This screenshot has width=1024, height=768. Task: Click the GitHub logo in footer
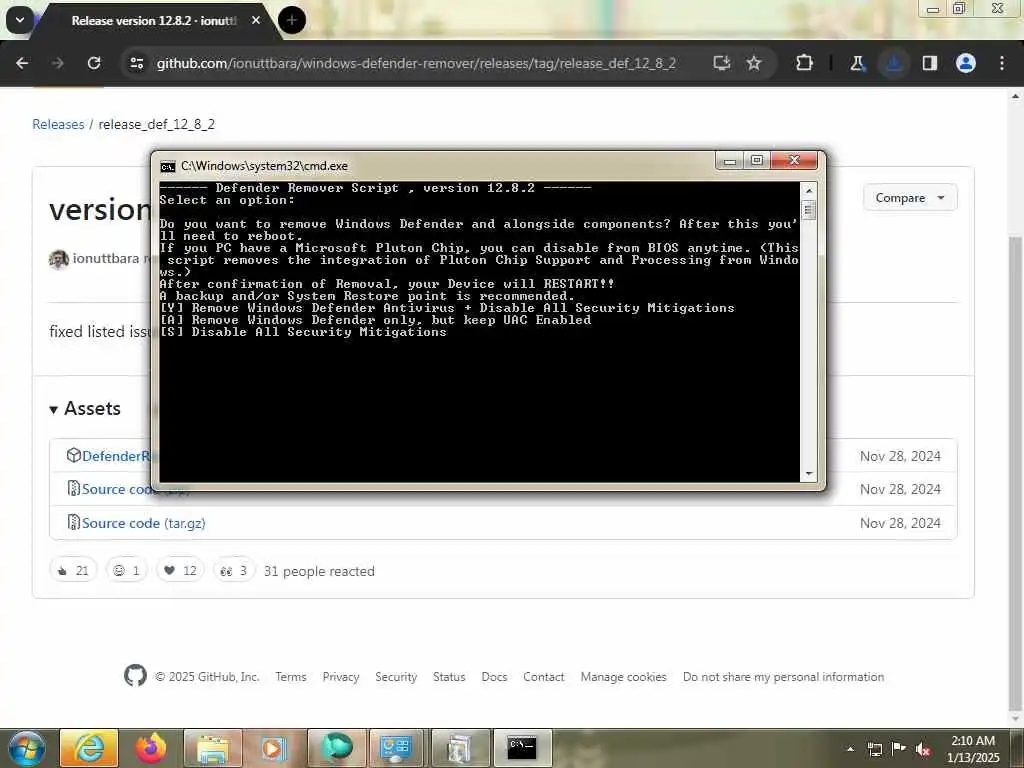click(x=135, y=675)
